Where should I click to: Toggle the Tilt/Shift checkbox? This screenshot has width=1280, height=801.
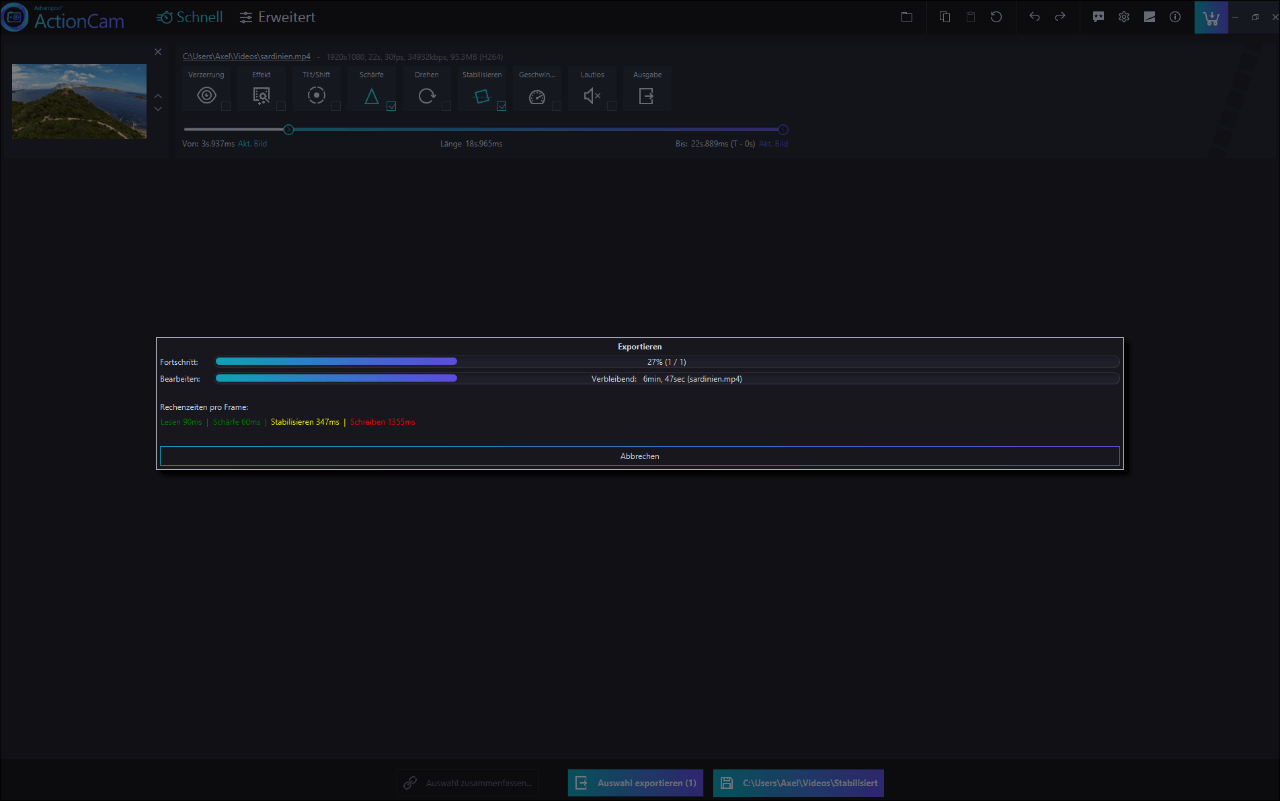click(x=336, y=106)
